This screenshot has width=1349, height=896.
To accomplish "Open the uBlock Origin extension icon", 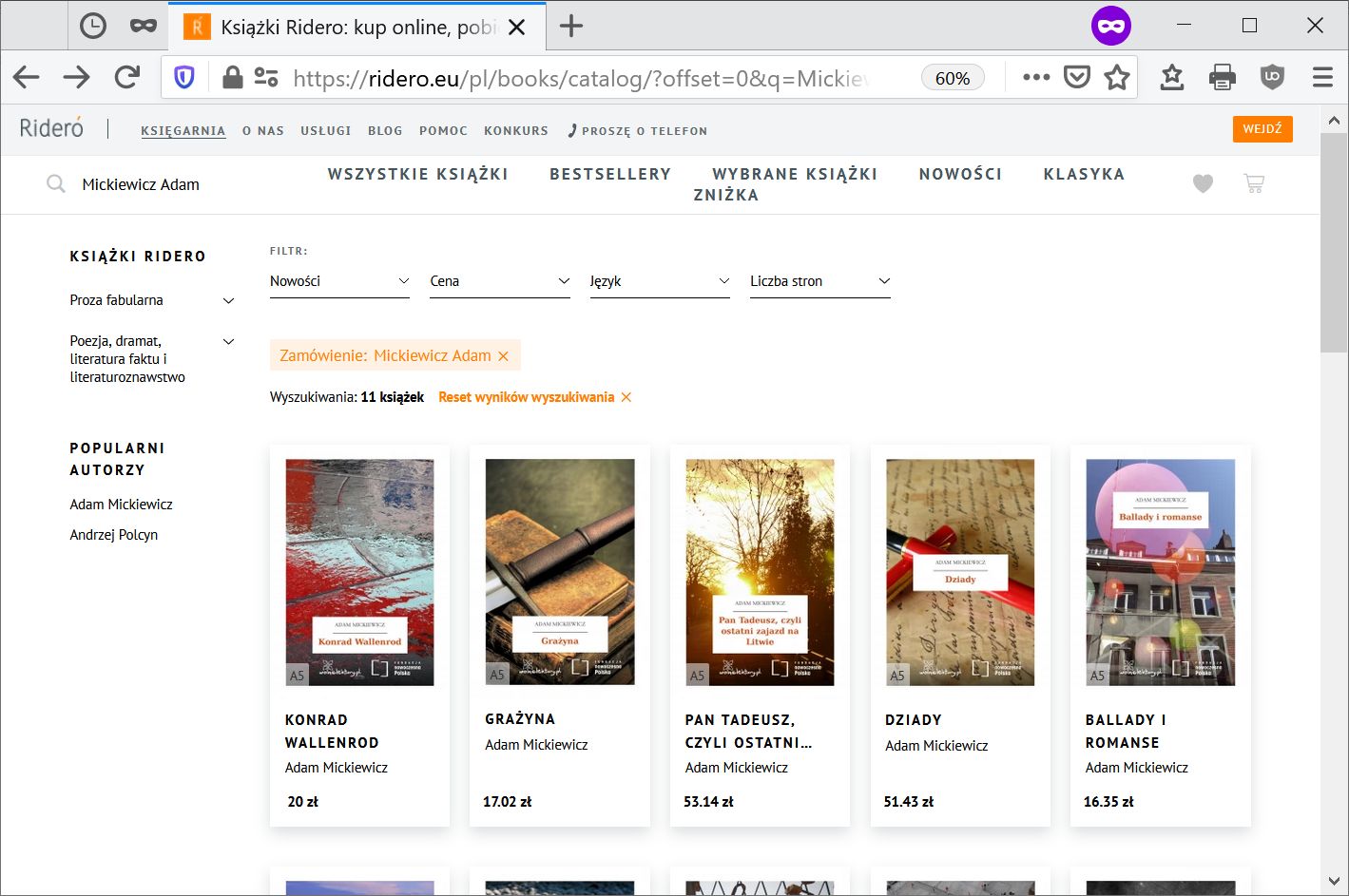I will pyautogui.click(x=1272, y=78).
